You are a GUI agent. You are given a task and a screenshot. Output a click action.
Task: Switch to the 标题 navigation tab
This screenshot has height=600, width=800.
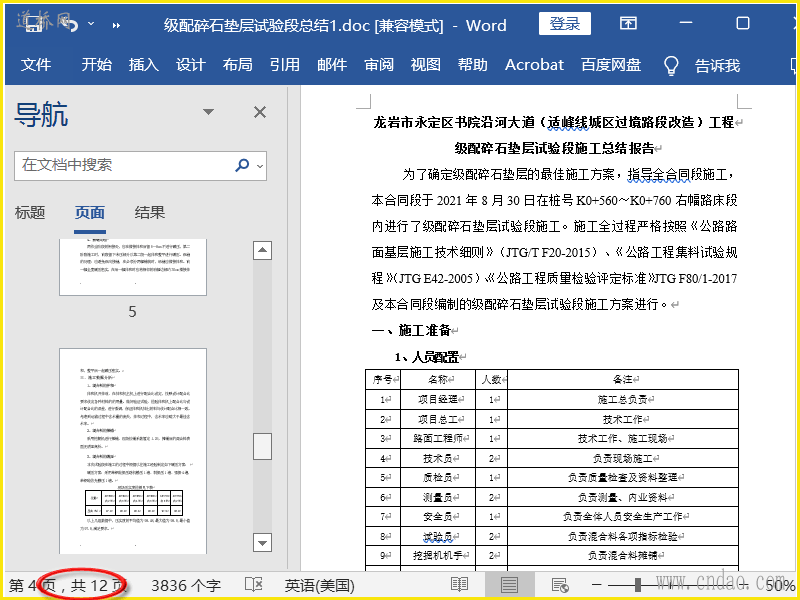coord(30,212)
